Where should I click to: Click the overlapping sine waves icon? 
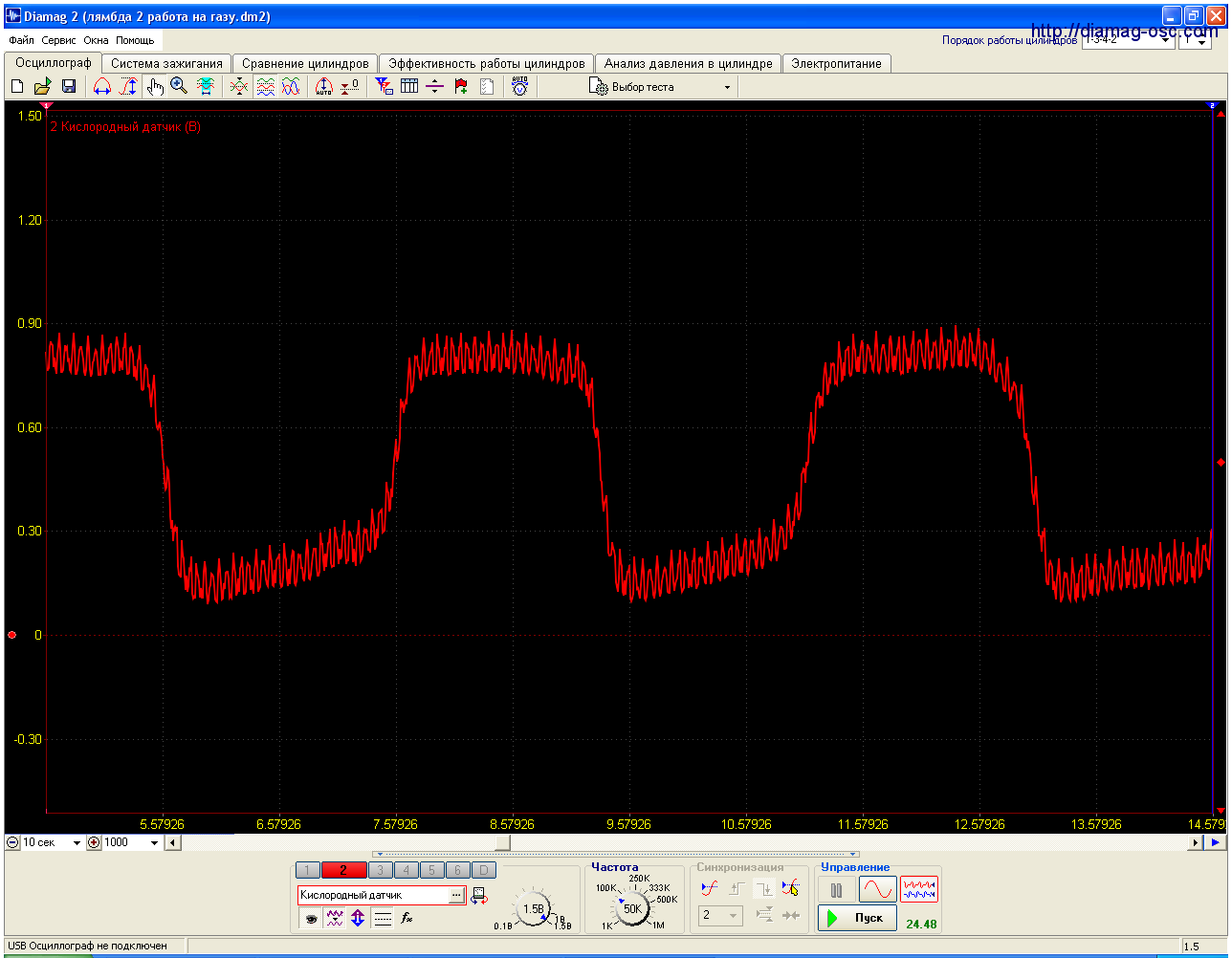292,87
